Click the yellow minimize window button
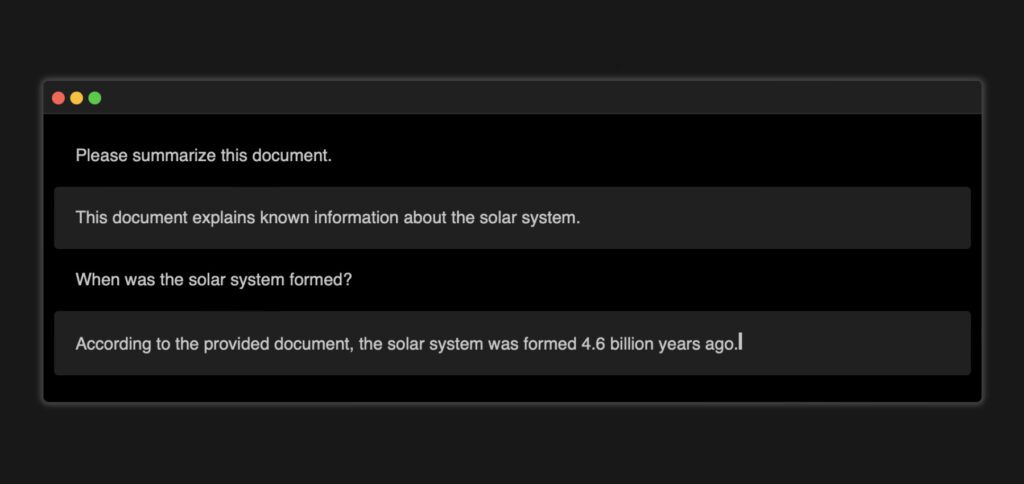The width and height of the screenshot is (1024, 484). pos(76,98)
